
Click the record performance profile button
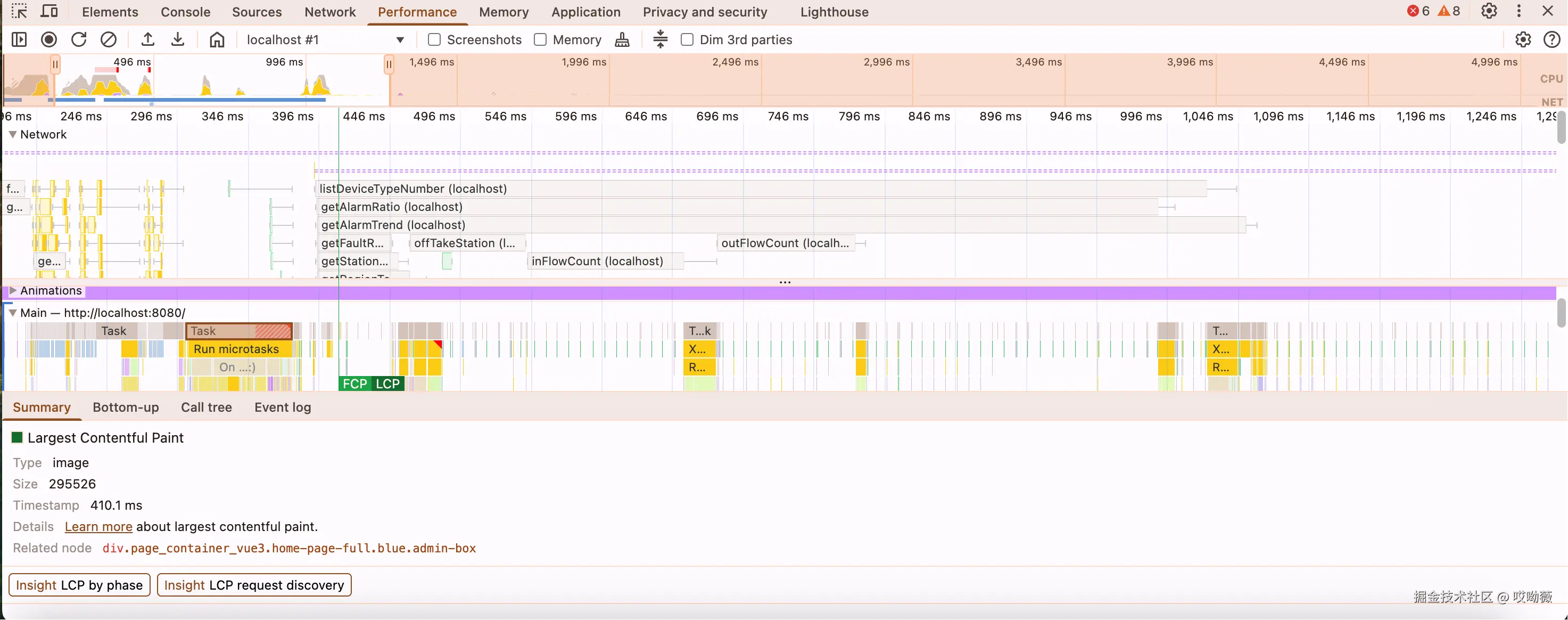coord(48,39)
